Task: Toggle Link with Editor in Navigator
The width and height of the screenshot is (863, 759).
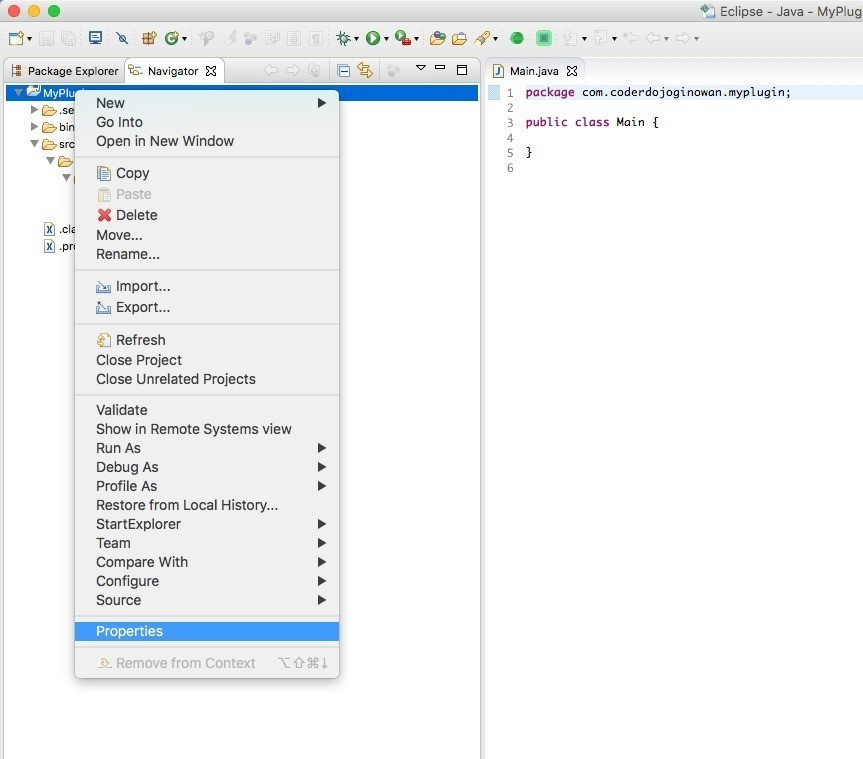Action: pyautogui.click(x=364, y=71)
